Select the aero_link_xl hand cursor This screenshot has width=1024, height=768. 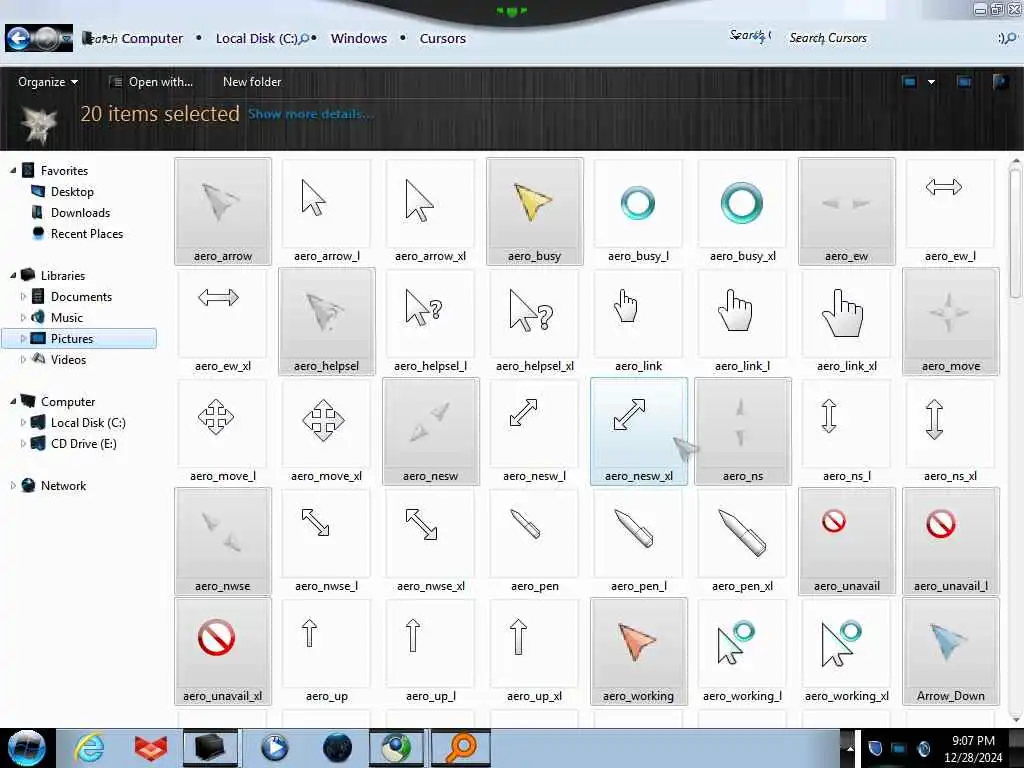click(846, 321)
